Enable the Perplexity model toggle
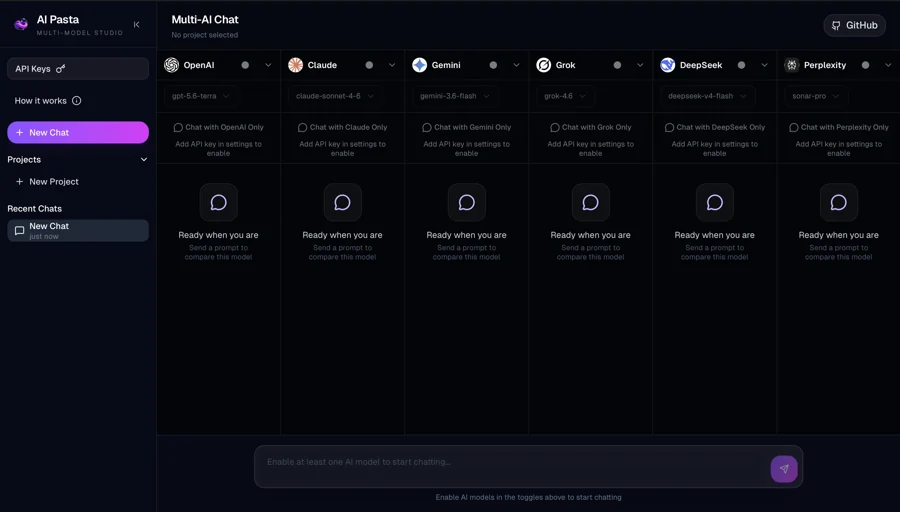 tap(865, 65)
